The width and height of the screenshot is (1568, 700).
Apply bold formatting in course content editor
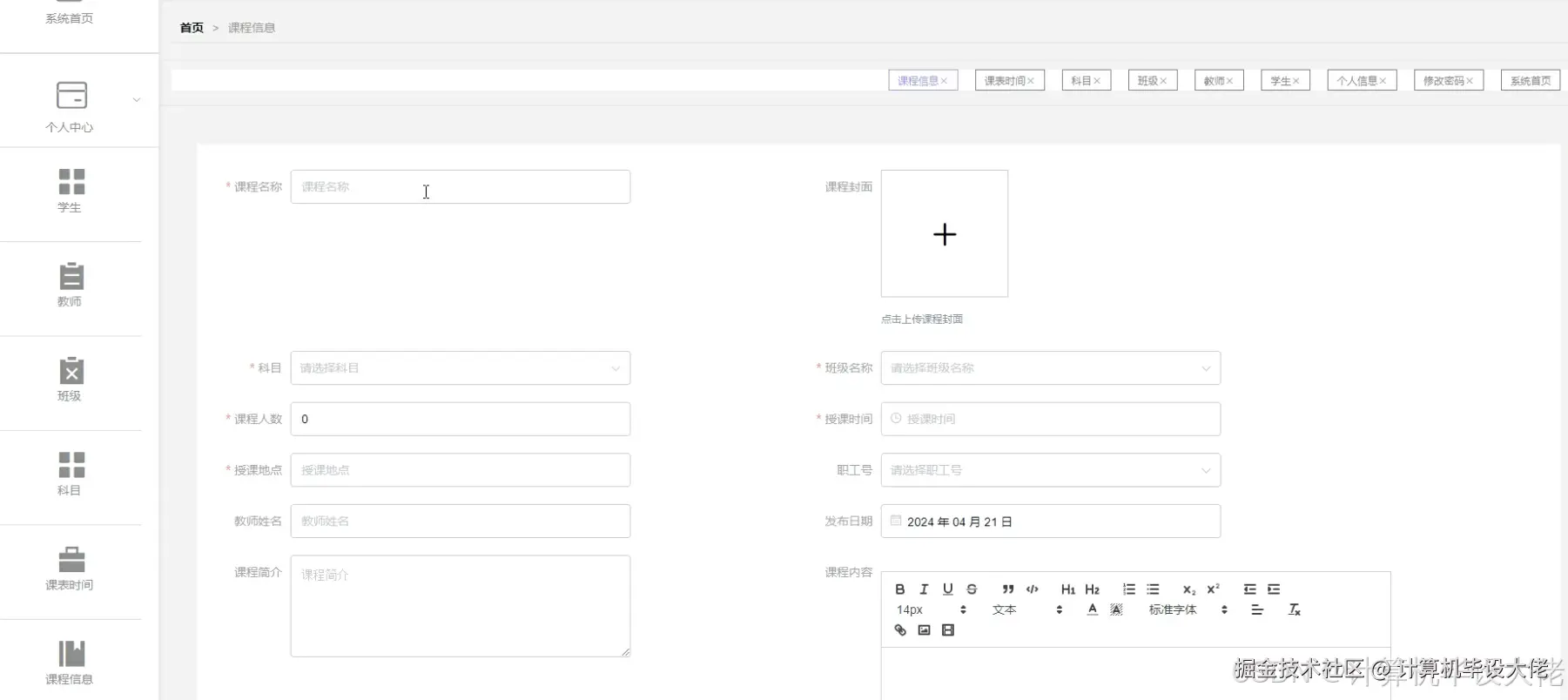click(900, 589)
